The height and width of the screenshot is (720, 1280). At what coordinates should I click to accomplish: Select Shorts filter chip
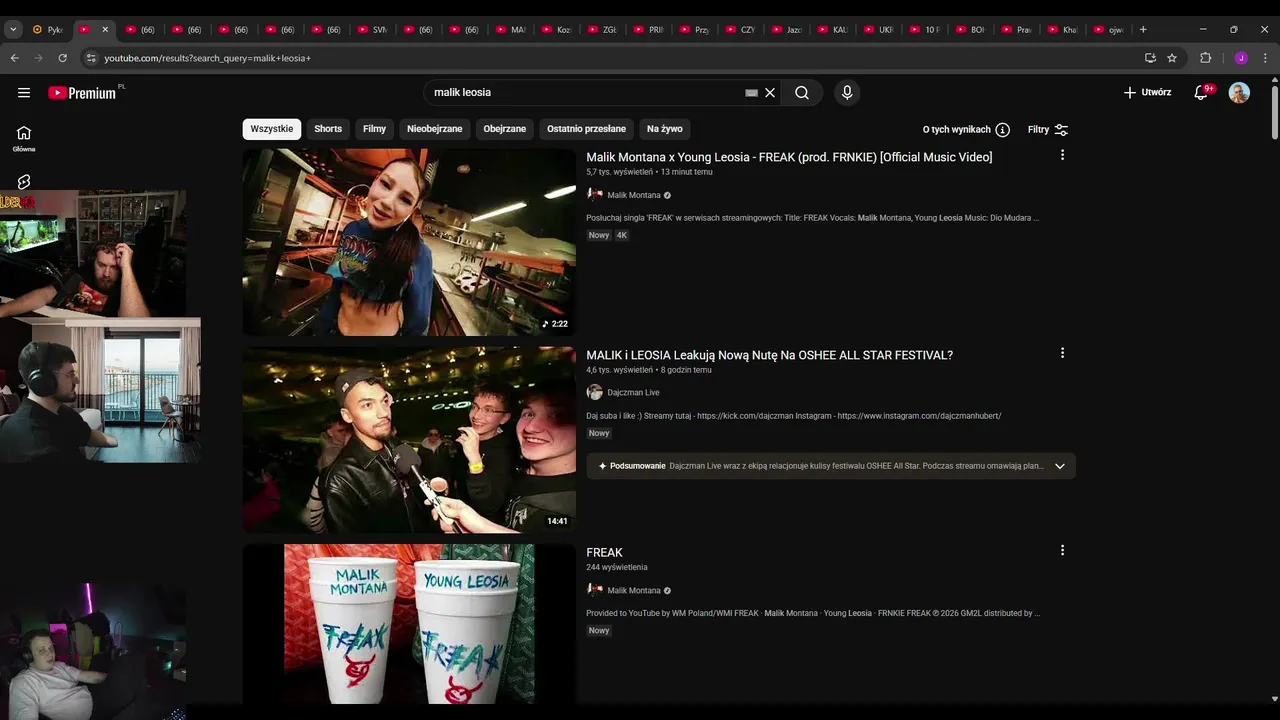(x=328, y=129)
